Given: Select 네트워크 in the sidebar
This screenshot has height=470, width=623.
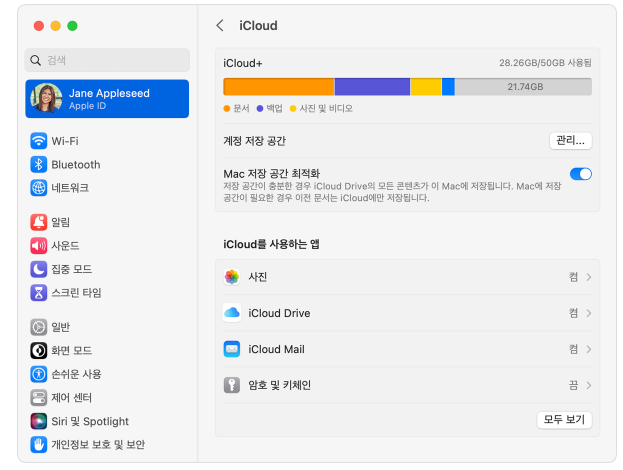Looking at the screenshot, I should coord(107,188).
